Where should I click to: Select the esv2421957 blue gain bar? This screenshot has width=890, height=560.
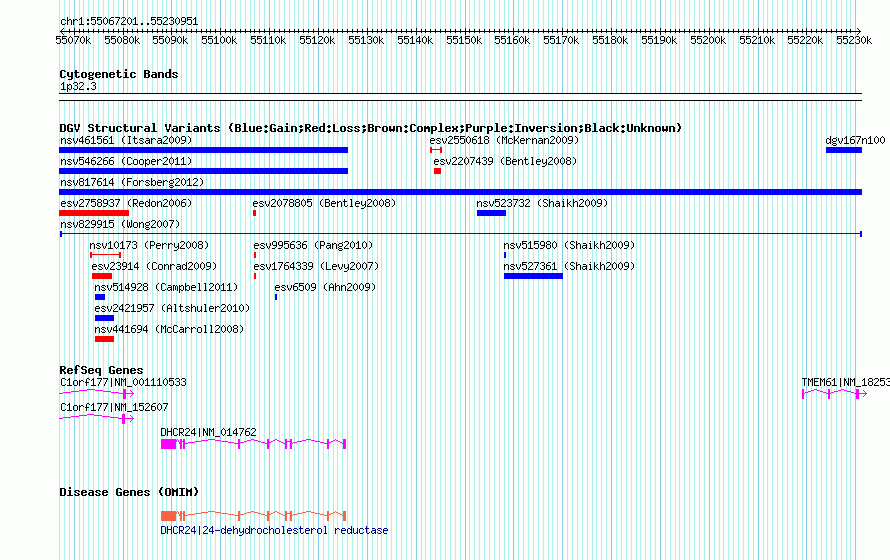click(x=104, y=318)
